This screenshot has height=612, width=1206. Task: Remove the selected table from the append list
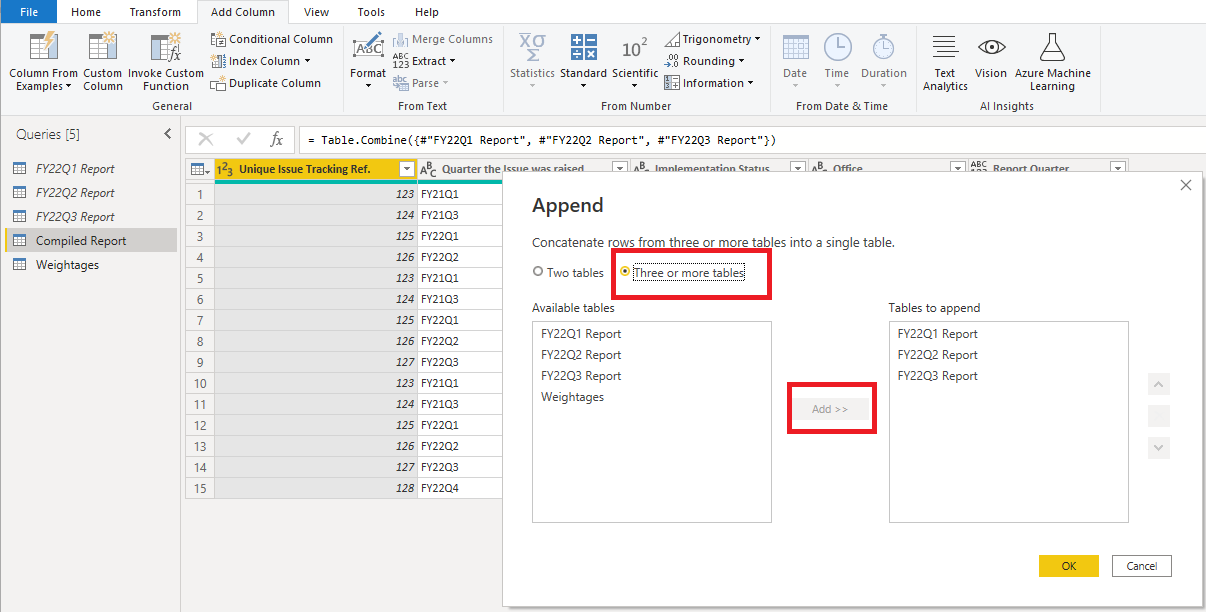[1159, 416]
